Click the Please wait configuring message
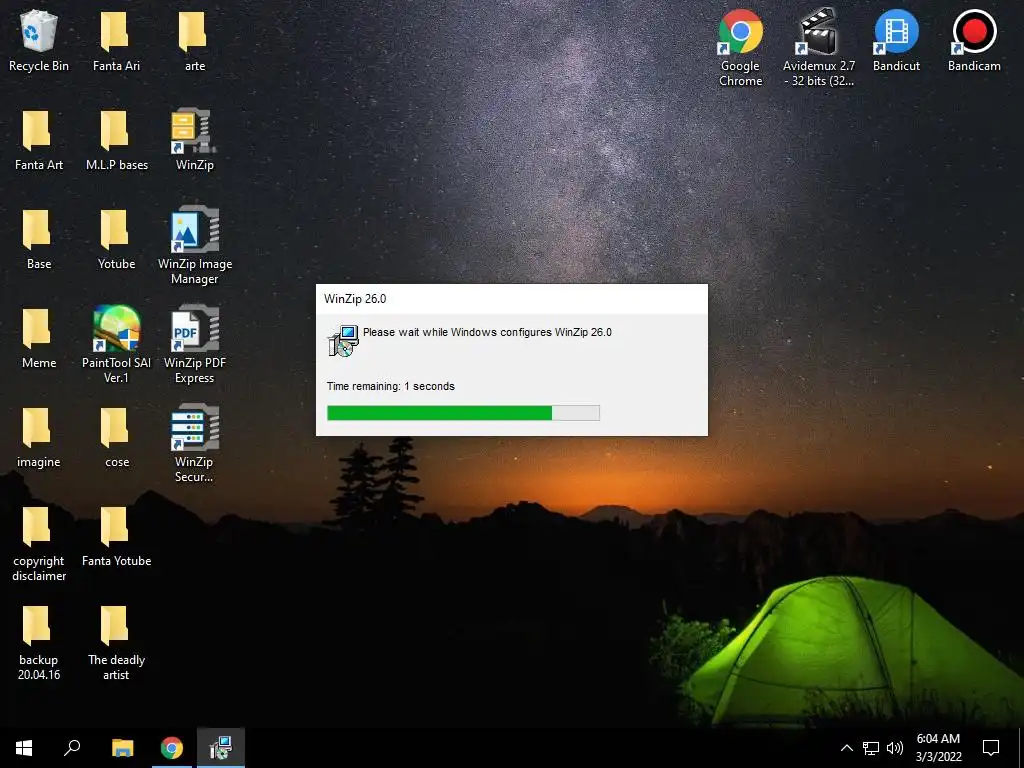This screenshot has width=1024, height=768. 487,332
